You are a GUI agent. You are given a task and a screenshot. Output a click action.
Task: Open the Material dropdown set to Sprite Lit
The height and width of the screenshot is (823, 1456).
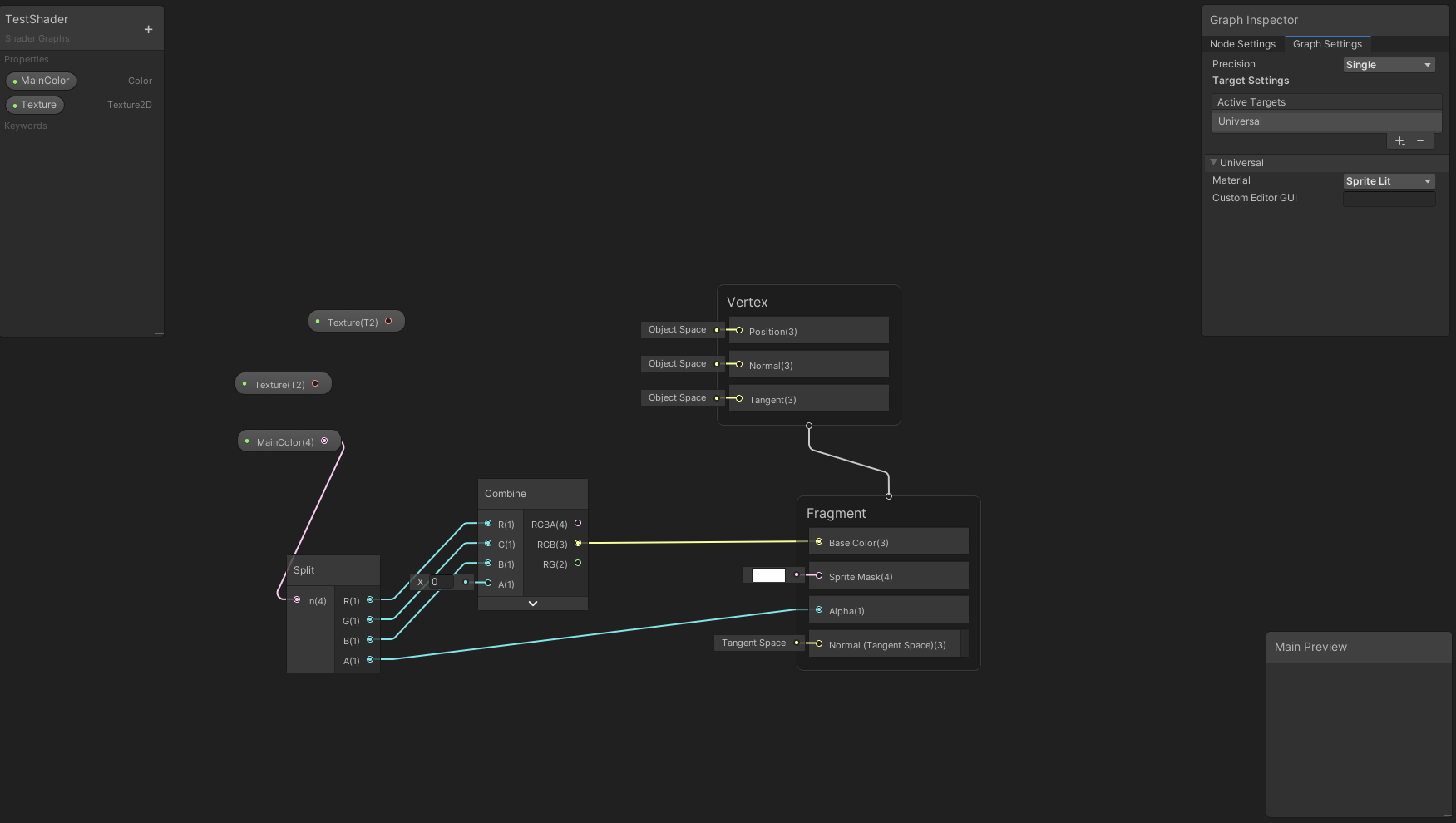click(x=1389, y=181)
